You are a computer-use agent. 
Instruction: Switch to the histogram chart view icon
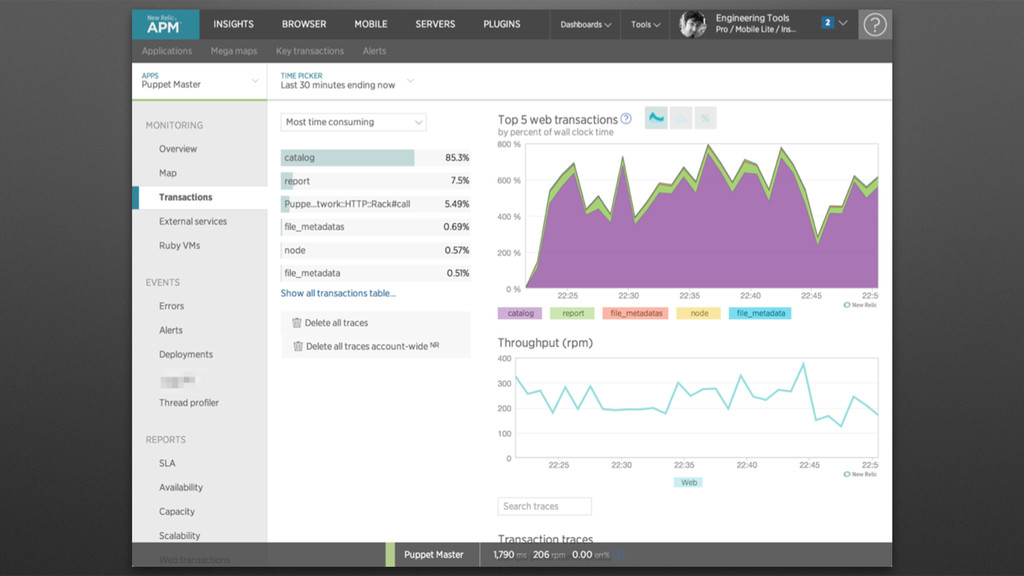point(681,118)
